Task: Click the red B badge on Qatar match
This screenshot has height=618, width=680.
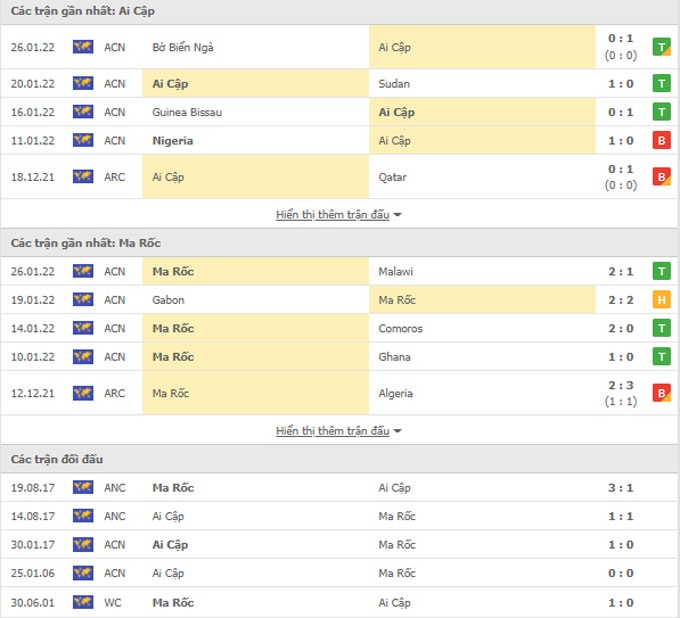Action: point(661,177)
